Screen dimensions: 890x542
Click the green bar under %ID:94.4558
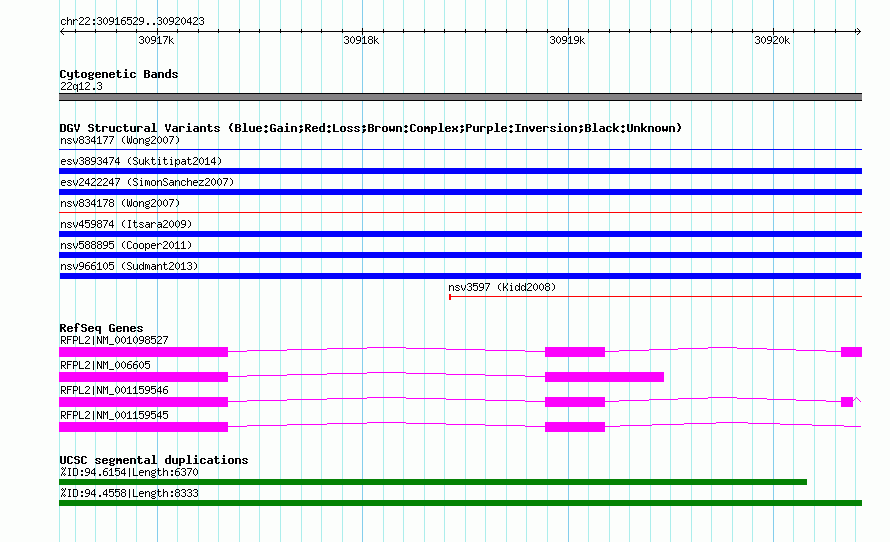tap(460, 503)
